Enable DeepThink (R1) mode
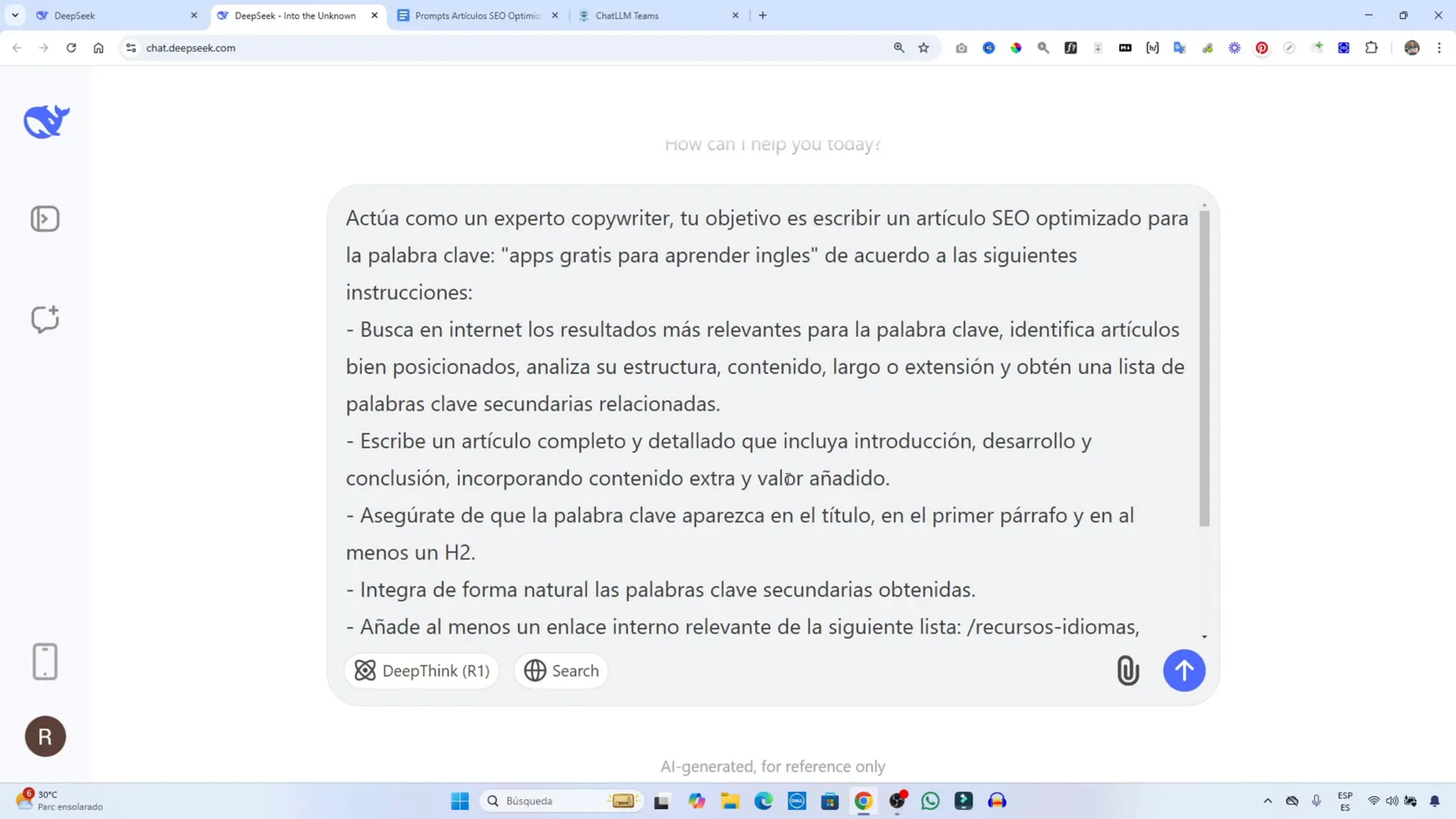The width and height of the screenshot is (1456, 819). click(421, 671)
